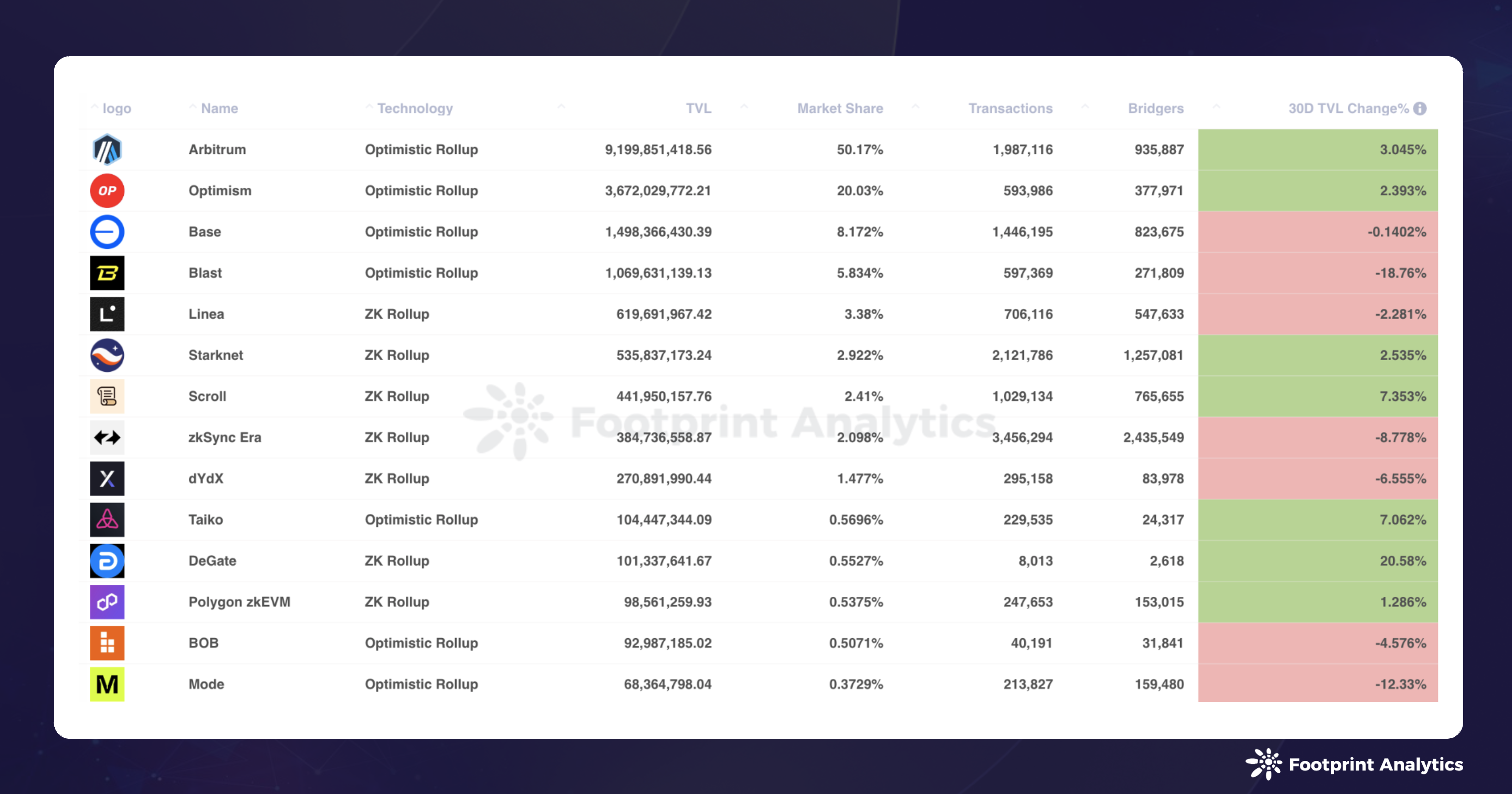
Task: Click the Arbitrum logo icon
Action: point(107,149)
